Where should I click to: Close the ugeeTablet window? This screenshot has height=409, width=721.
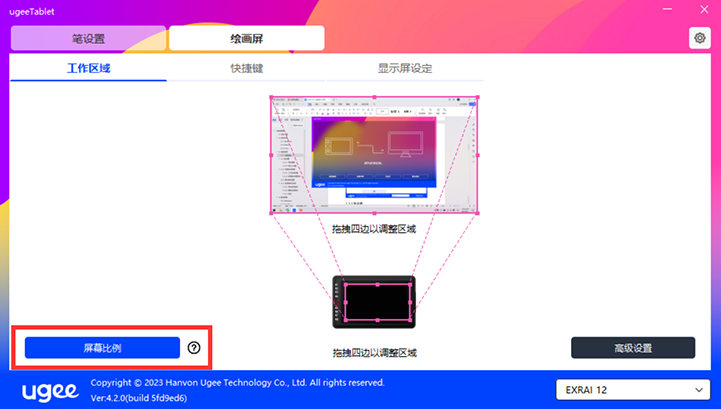(x=704, y=9)
